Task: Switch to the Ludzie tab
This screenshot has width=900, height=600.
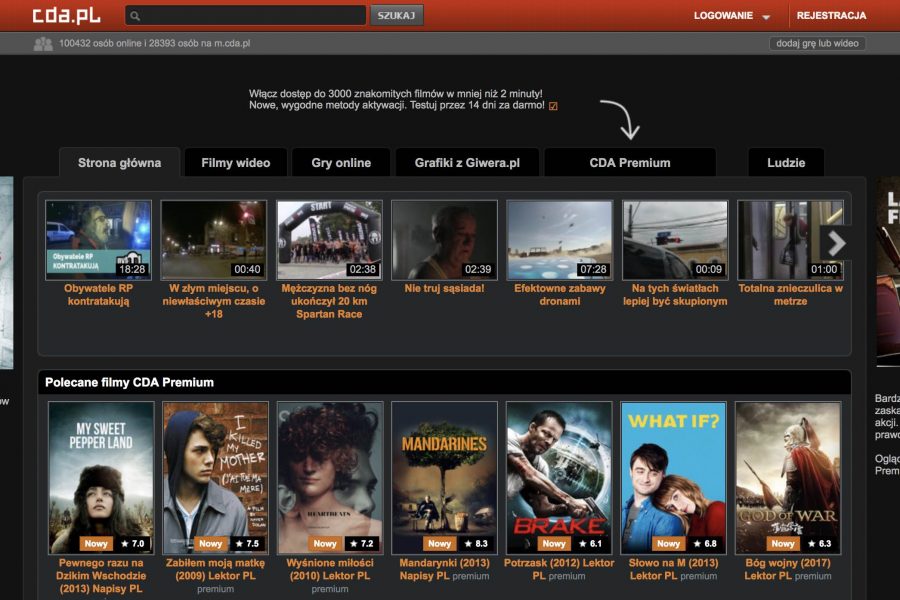Action: pyautogui.click(x=786, y=162)
